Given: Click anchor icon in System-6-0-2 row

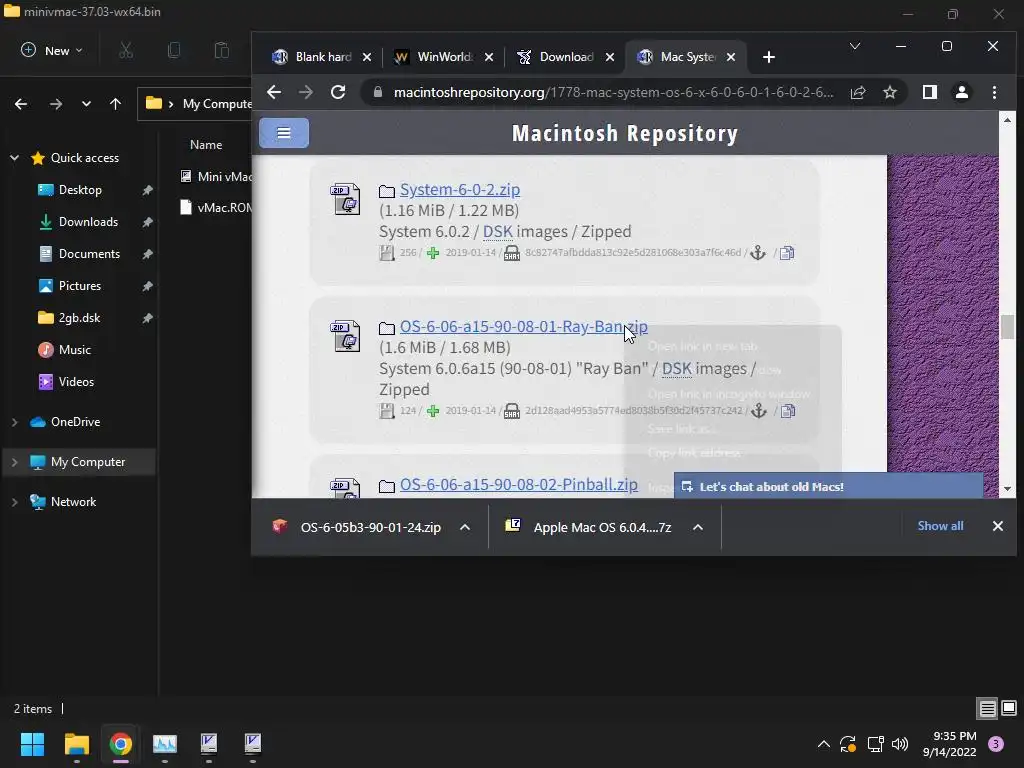Looking at the screenshot, I should point(758,253).
